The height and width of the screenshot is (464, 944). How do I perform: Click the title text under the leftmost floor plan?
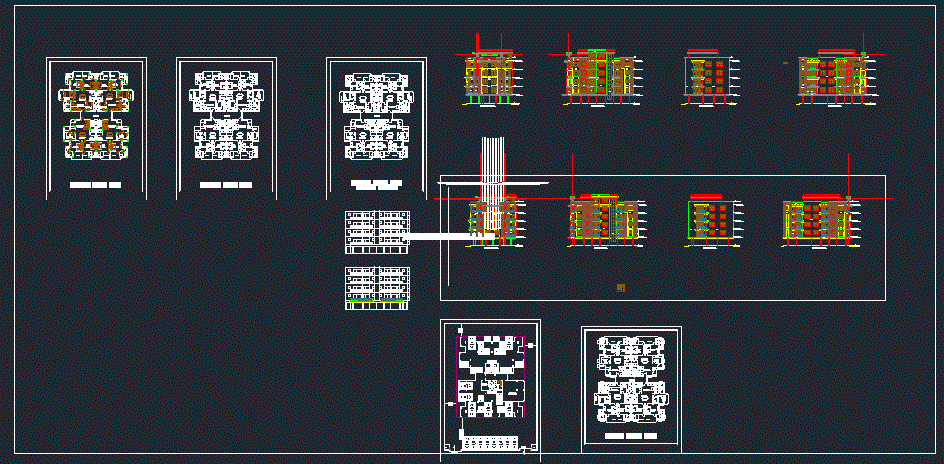pyautogui.click(x=95, y=185)
